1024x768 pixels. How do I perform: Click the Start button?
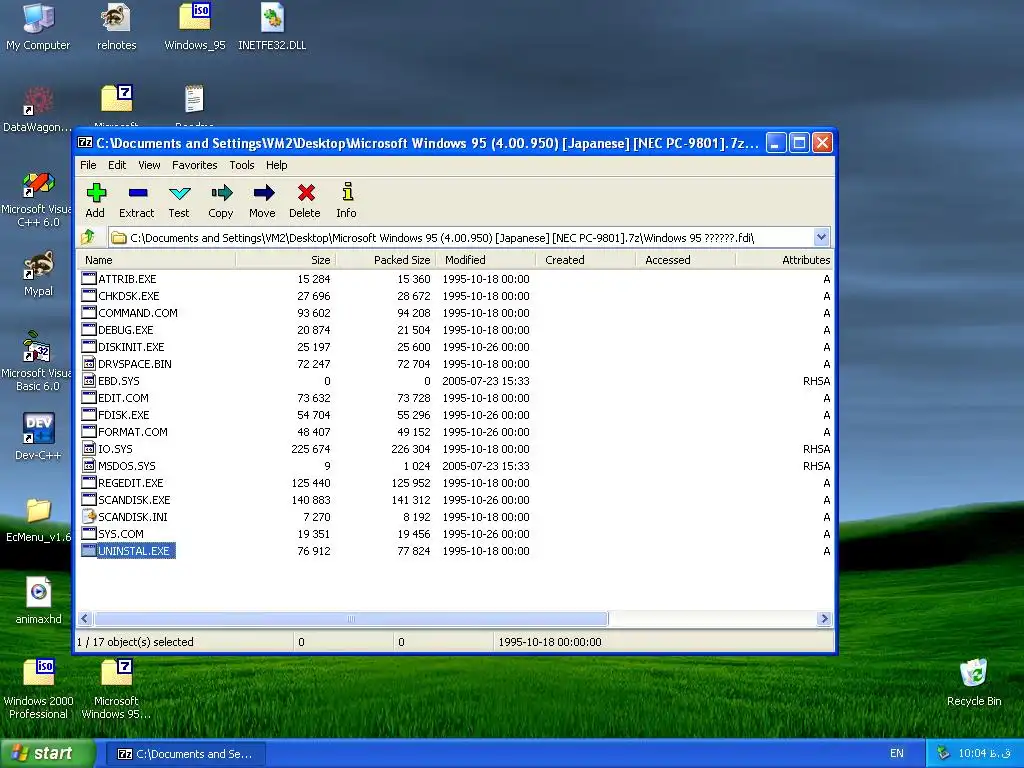tap(47, 754)
